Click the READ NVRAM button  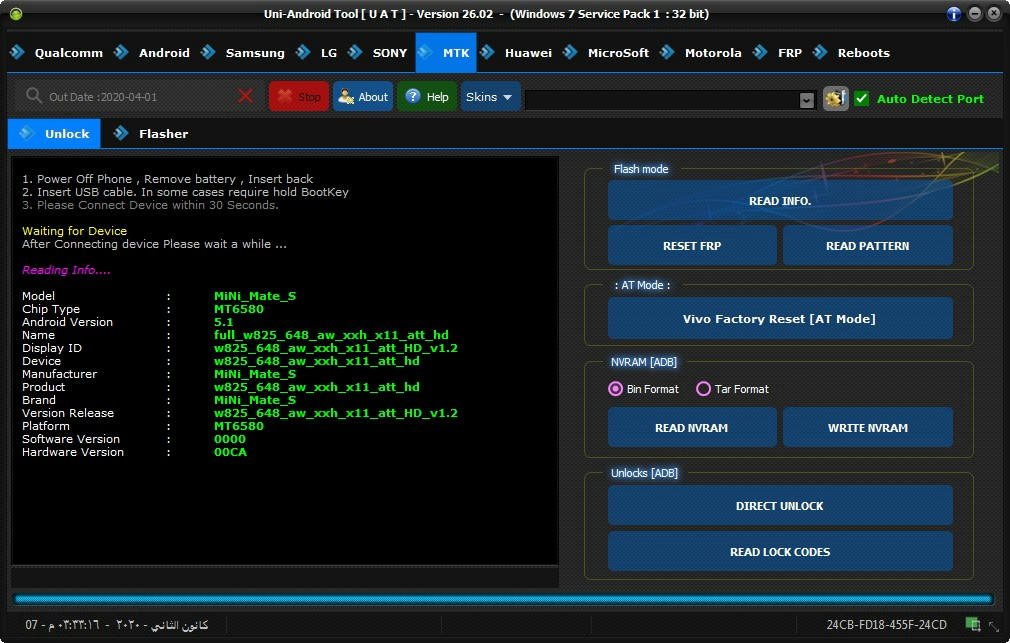tap(692, 428)
